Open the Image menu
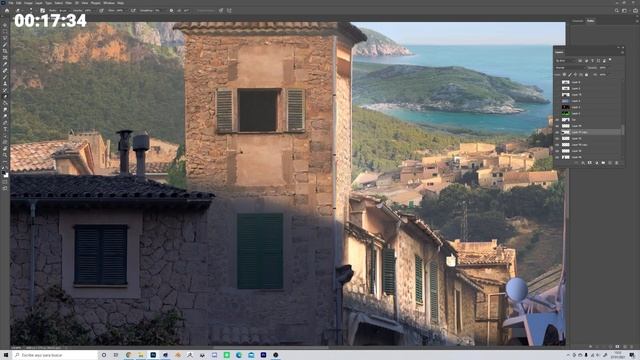640x360 pixels. coord(28,3)
